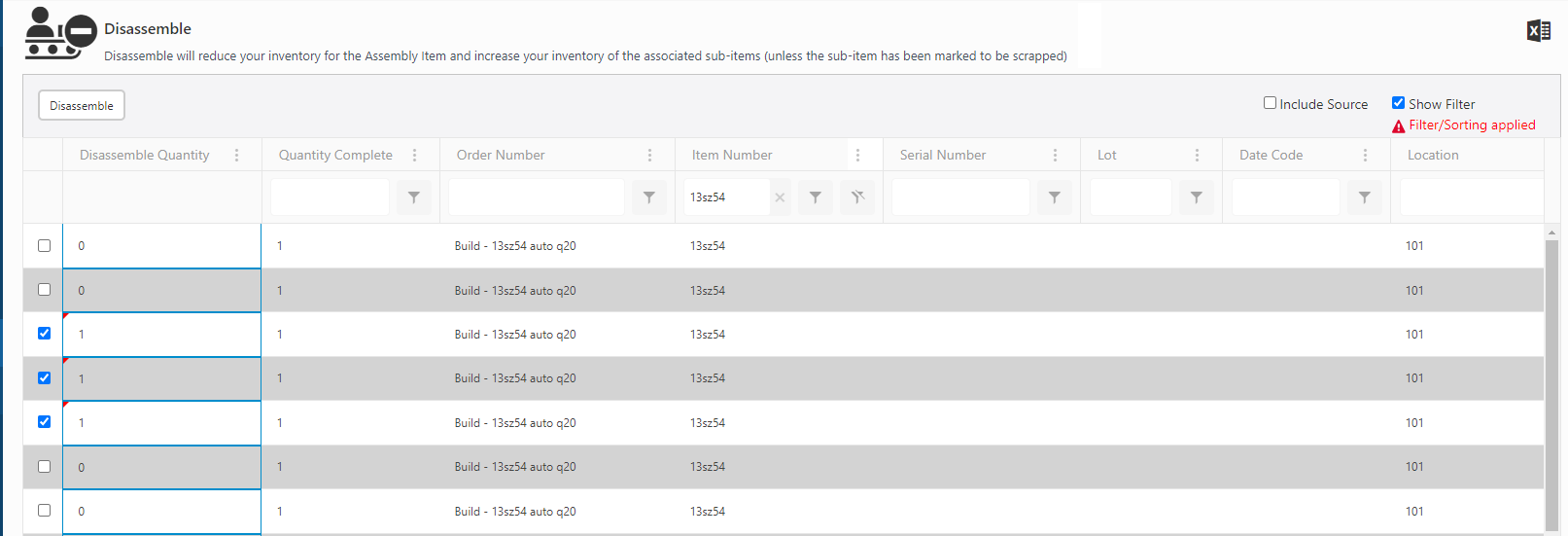The height and width of the screenshot is (536, 1568).
Task: Click the Order Number filter text field
Action: click(x=537, y=197)
